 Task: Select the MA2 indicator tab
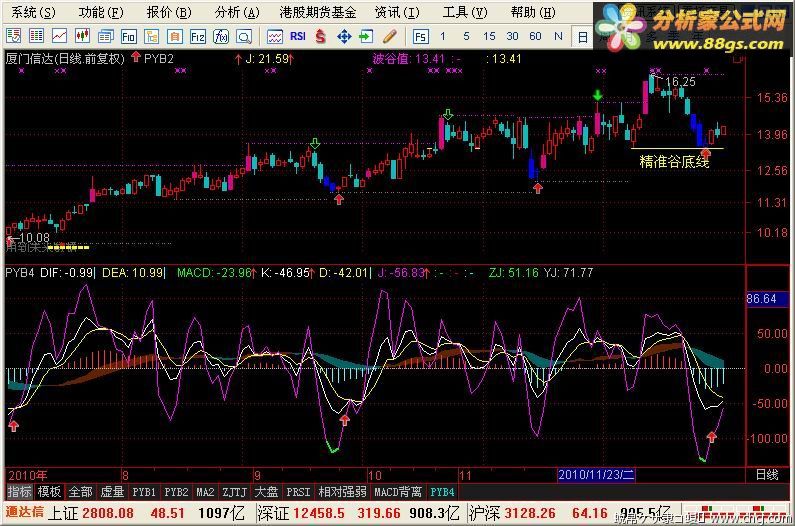(x=205, y=492)
